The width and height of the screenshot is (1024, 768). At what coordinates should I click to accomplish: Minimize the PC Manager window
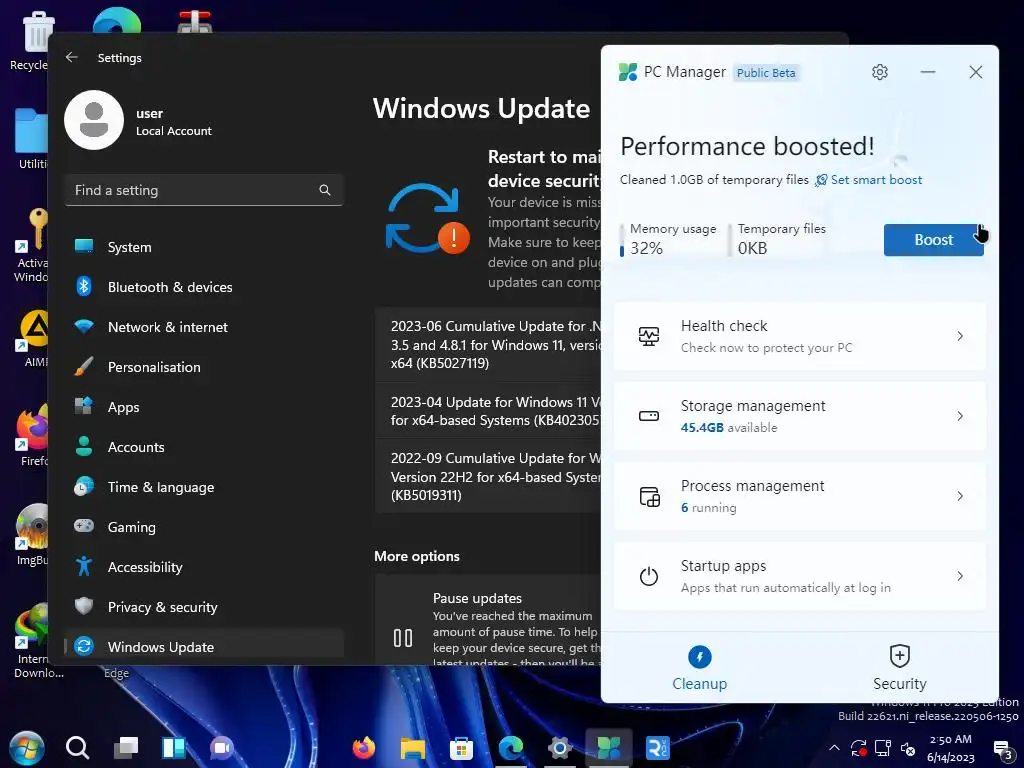(927, 72)
